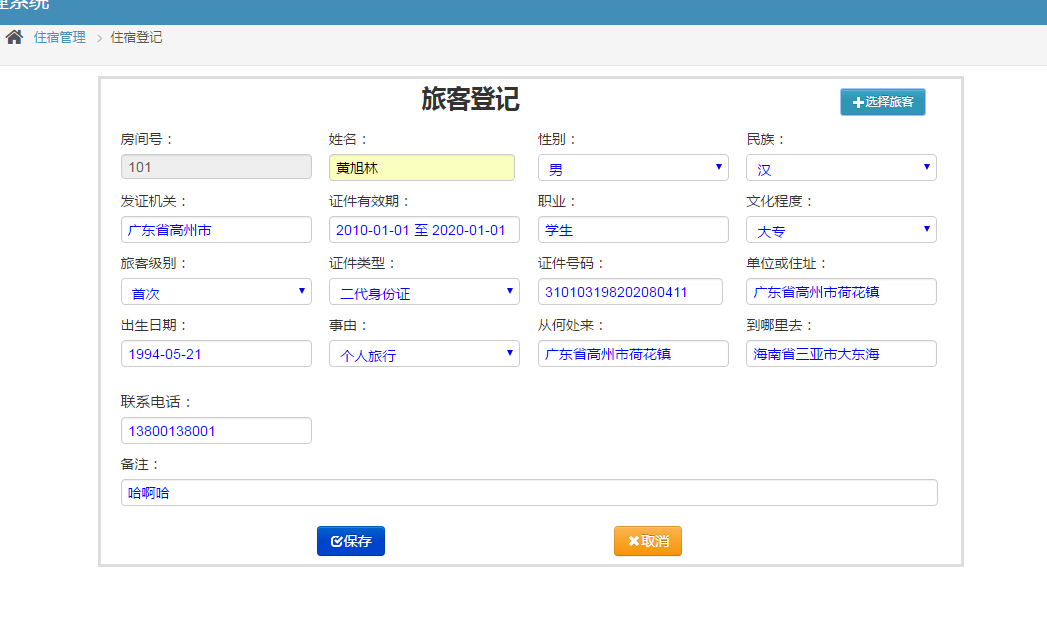Screen dimensions: 1047x628
Task: Expand the 民族 ethnicity dropdown
Action: click(841, 168)
